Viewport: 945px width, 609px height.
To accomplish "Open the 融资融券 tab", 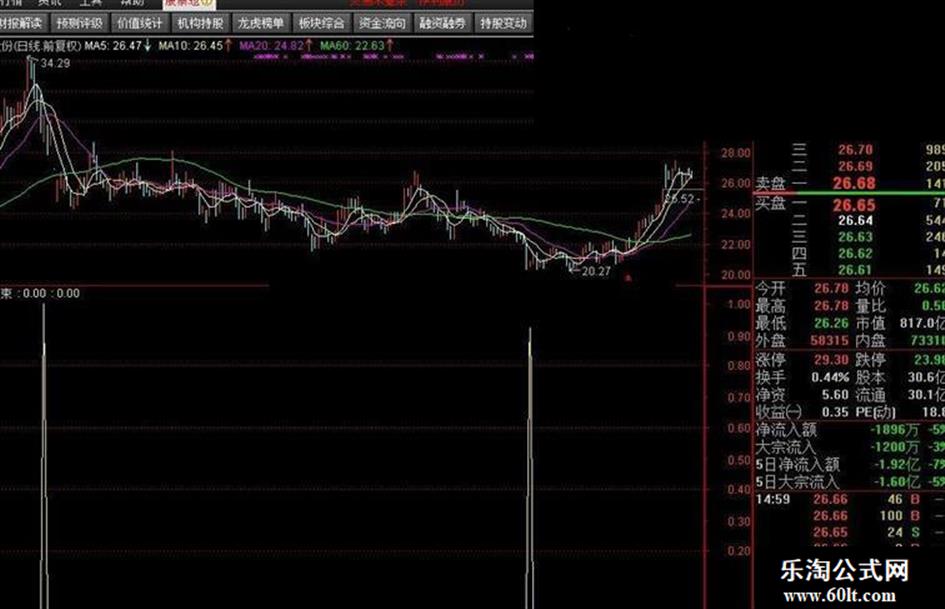I will coord(443,24).
